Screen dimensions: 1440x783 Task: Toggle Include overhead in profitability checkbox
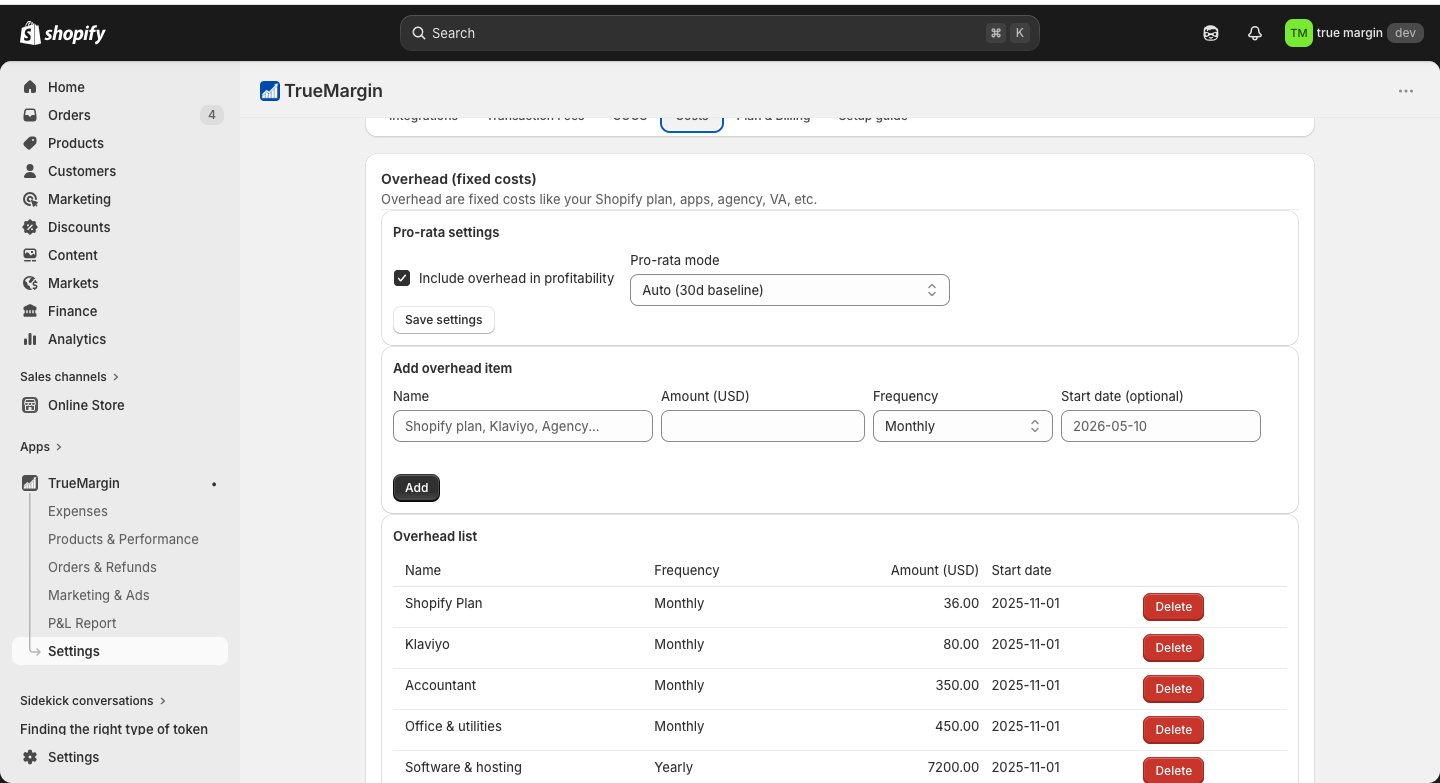[402, 278]
